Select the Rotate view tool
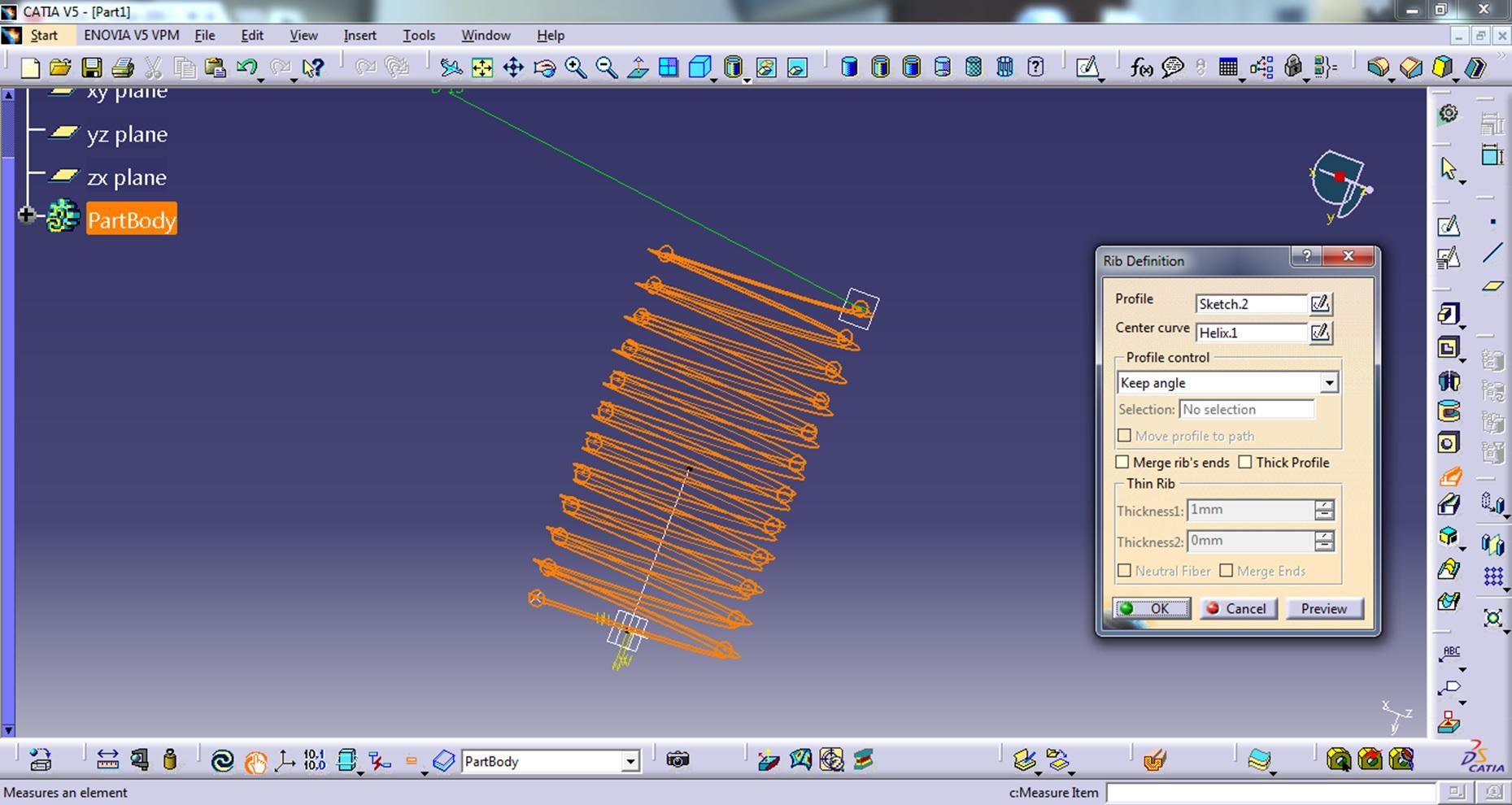This screenshot has height=805, width=1512. 544,67
